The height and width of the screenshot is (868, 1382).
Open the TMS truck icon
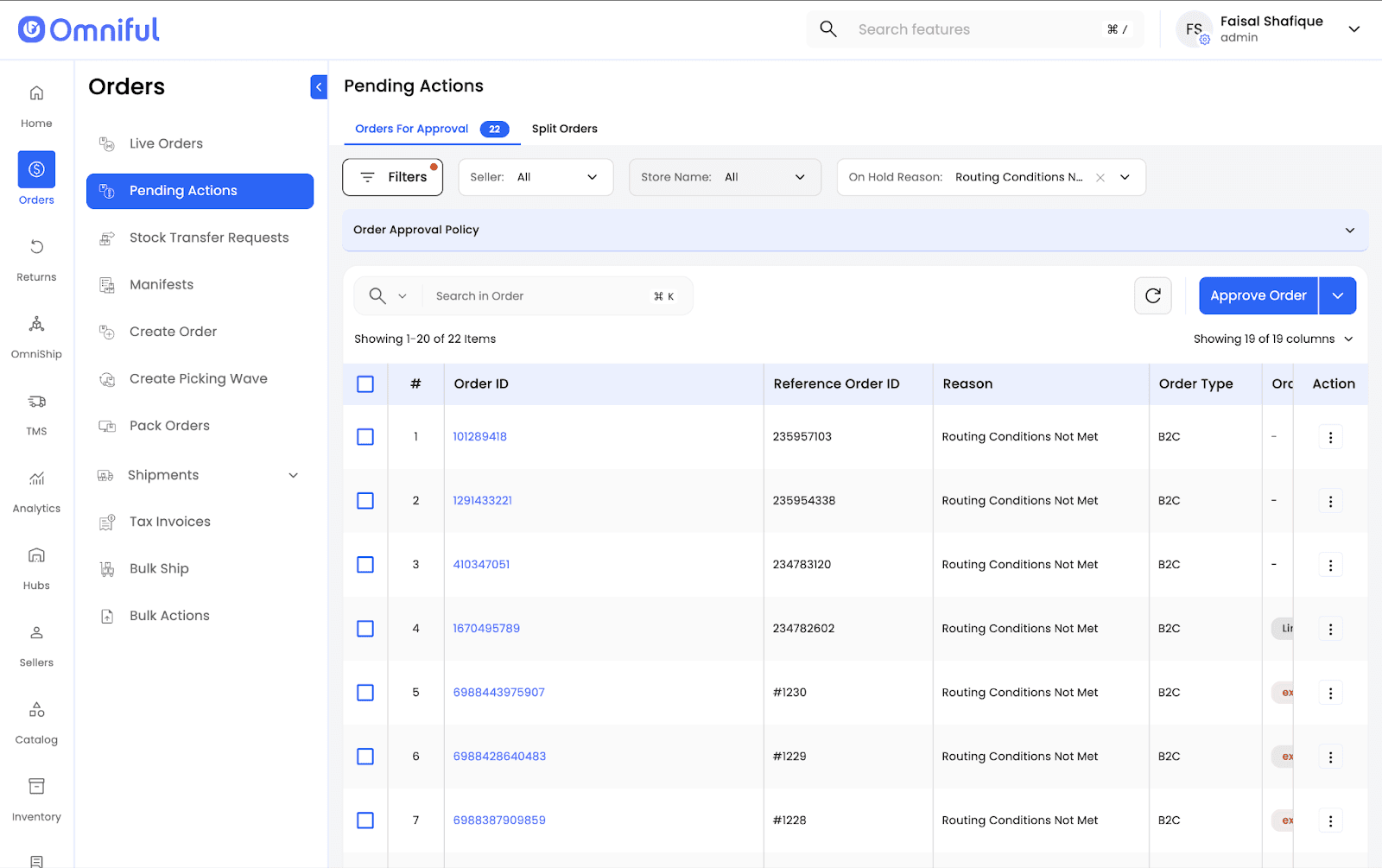pyautogui.click(x=36, y=402)
